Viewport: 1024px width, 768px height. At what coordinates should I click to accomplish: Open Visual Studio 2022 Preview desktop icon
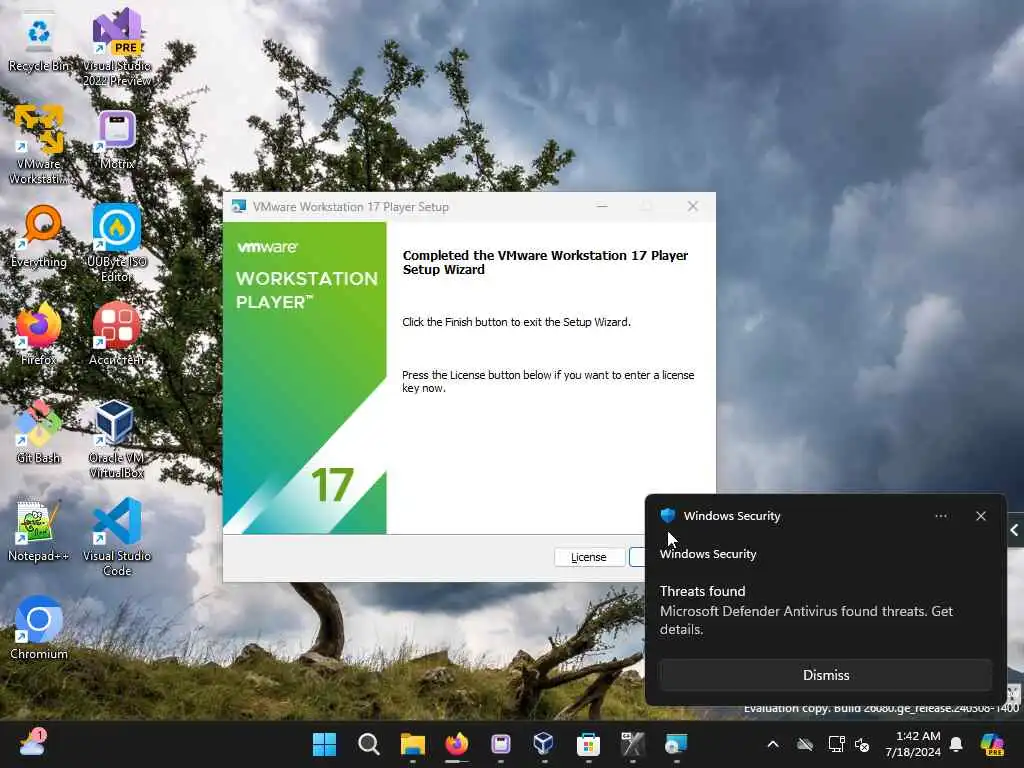coord(117,47)
